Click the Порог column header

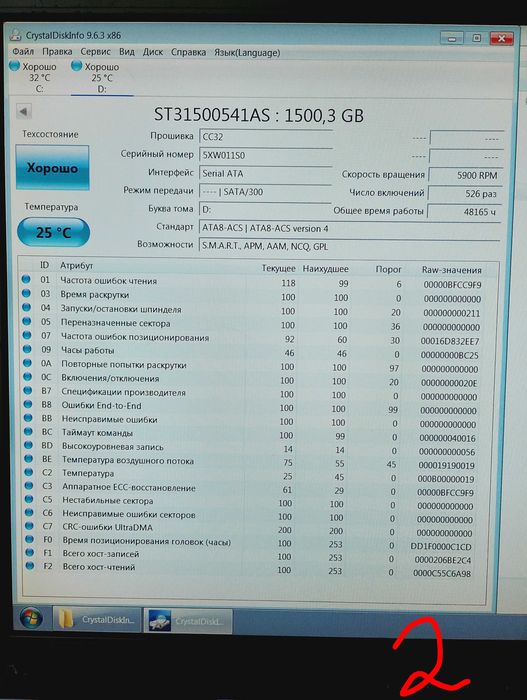(x=388, y=270)
